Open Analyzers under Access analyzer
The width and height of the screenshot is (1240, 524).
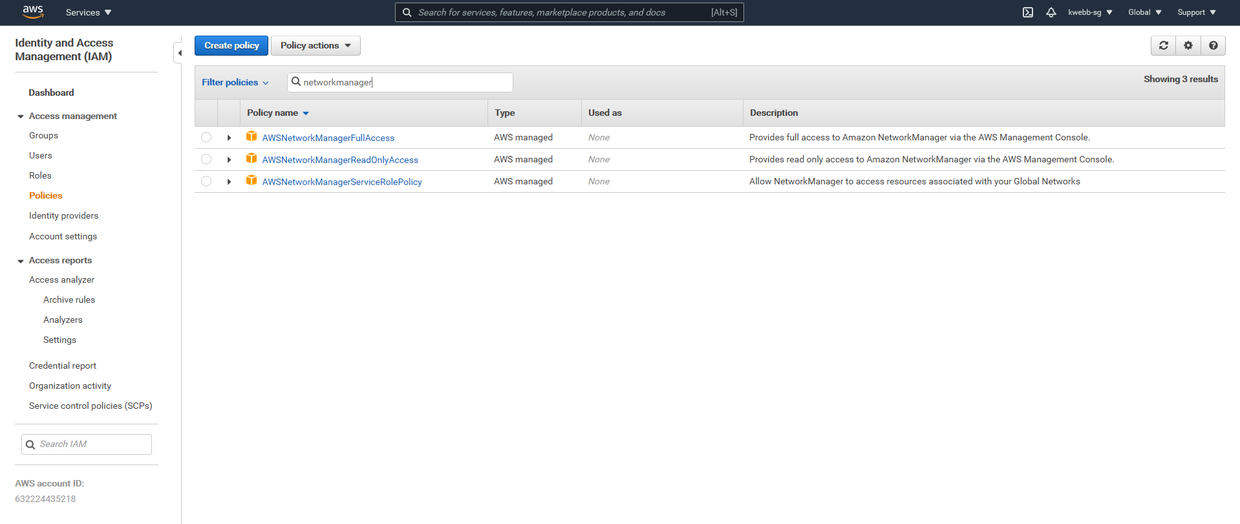63,319
